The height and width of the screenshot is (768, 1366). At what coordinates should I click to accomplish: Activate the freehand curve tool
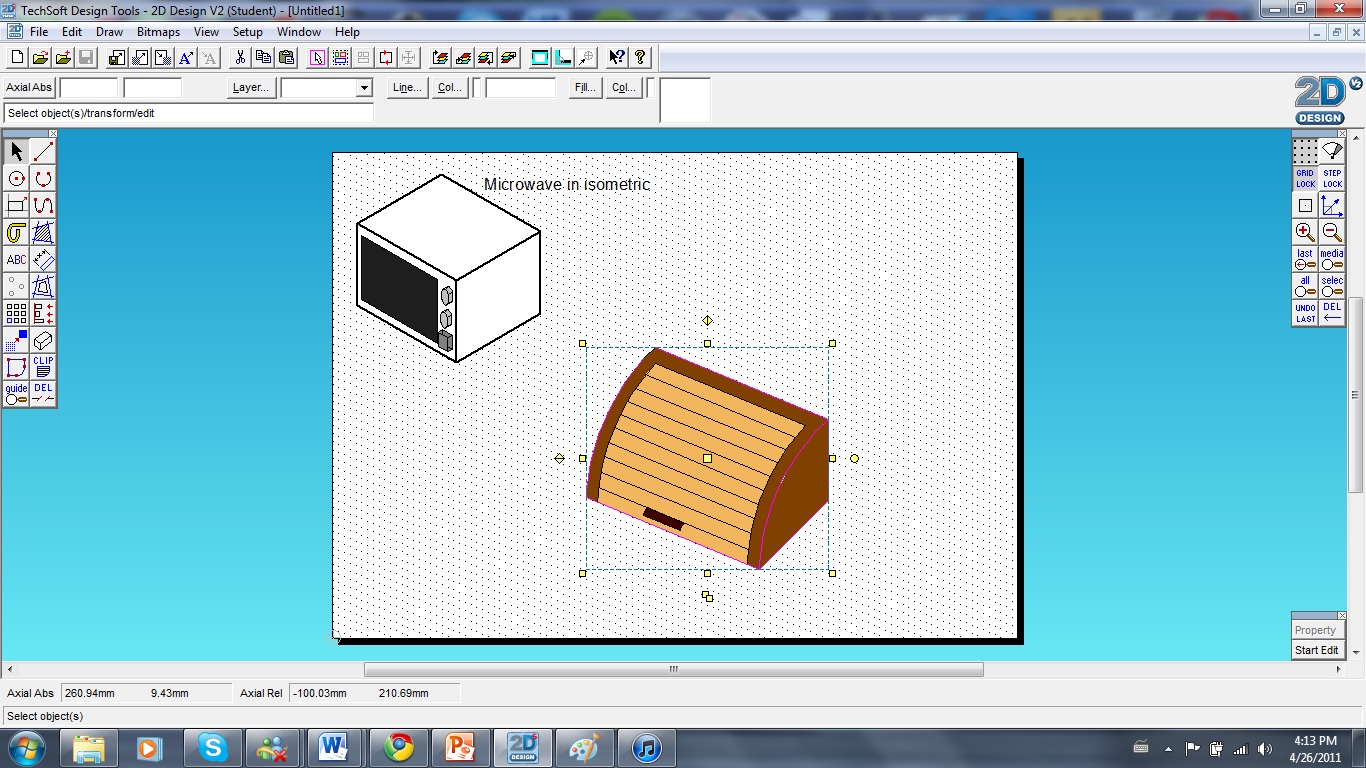pos(42,204)
